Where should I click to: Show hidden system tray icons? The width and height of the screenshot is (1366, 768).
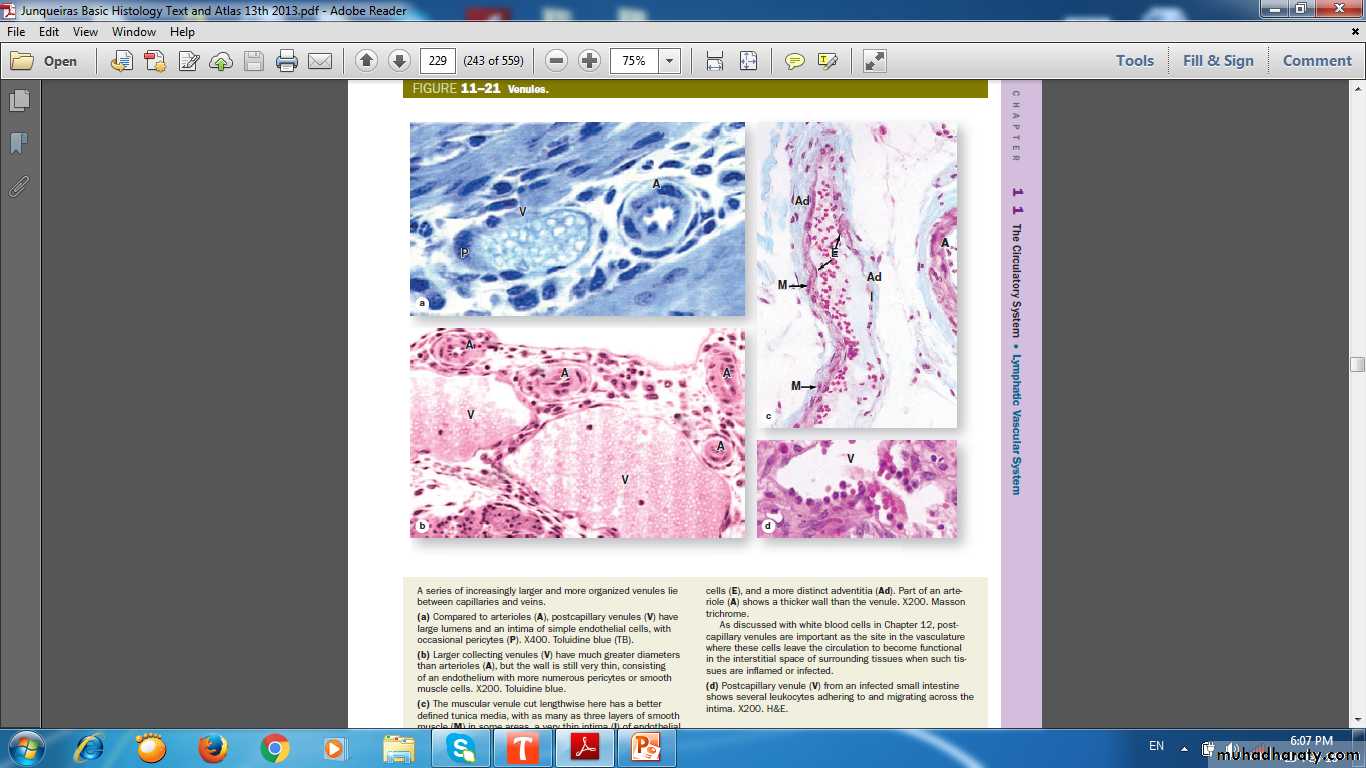tap(1184, 747)
